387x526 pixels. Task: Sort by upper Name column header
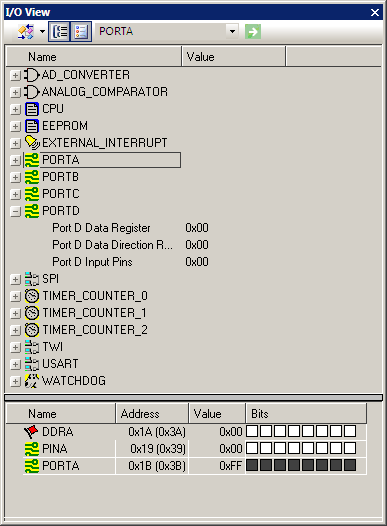pos(94,57)
